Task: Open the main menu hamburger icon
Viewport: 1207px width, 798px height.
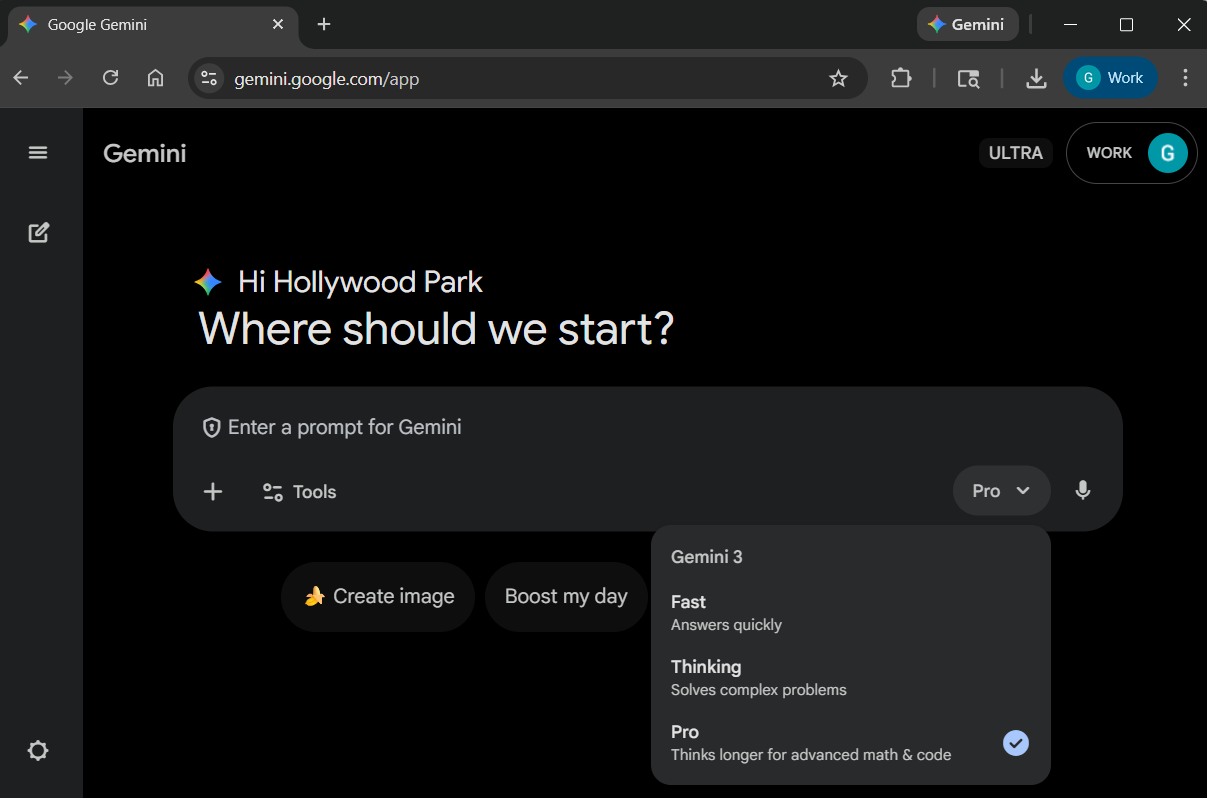Action: (x=38, y=153)
